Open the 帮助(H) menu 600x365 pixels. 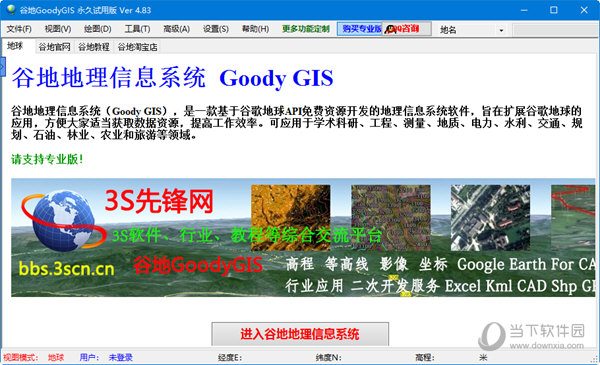(x=255, y=29)
